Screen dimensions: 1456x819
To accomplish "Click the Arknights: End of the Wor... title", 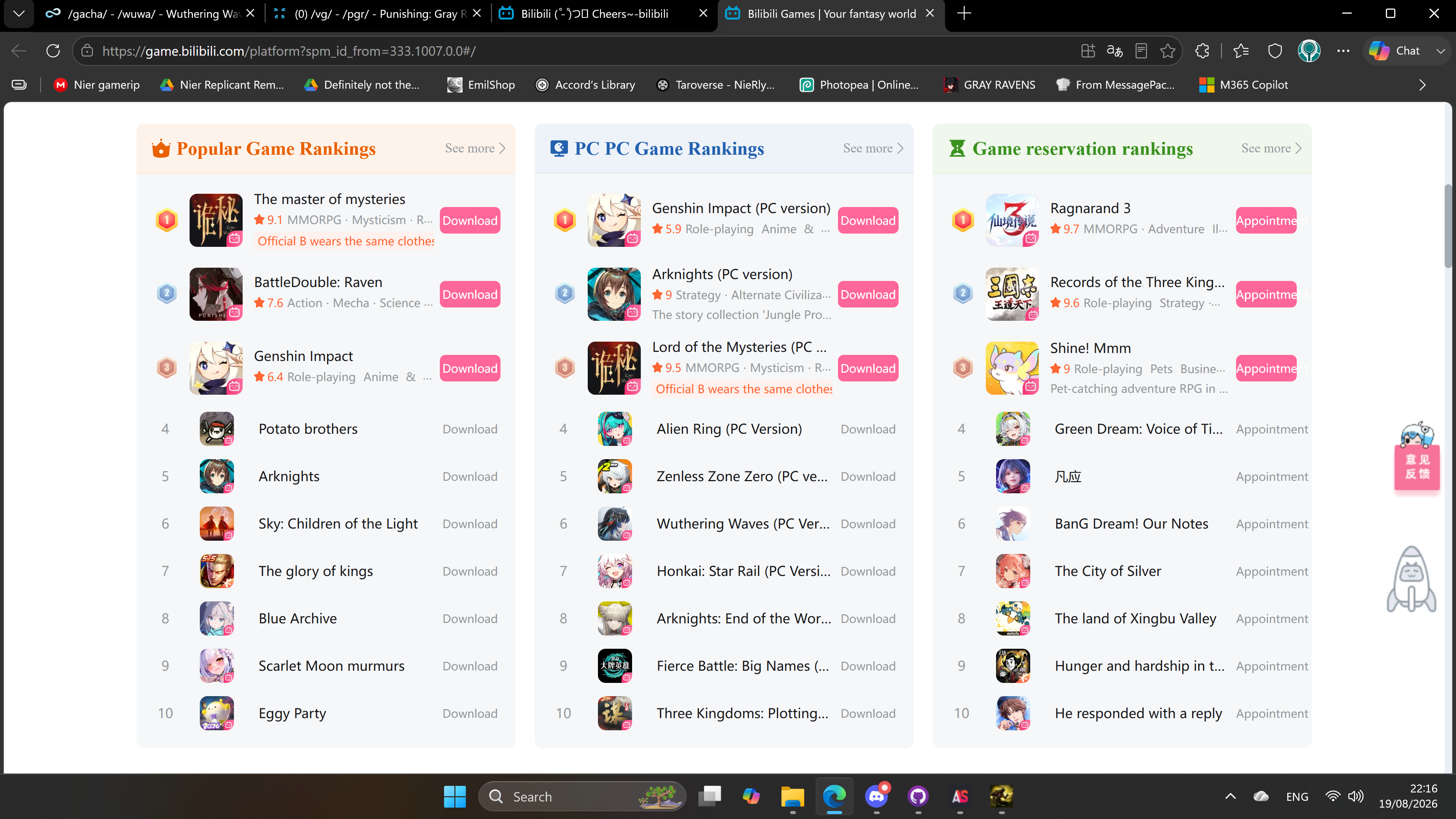I will coord(744,619).
